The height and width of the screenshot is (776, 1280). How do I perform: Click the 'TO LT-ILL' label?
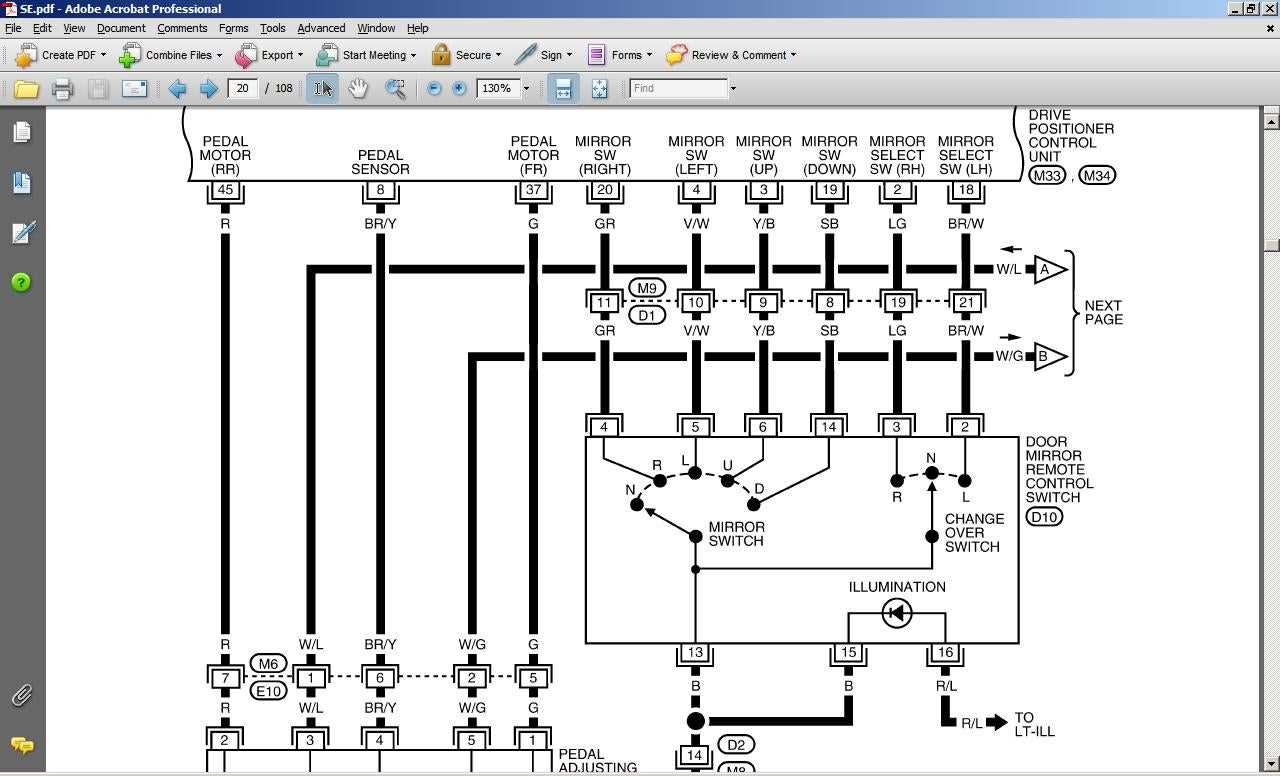pos(1034,725)
